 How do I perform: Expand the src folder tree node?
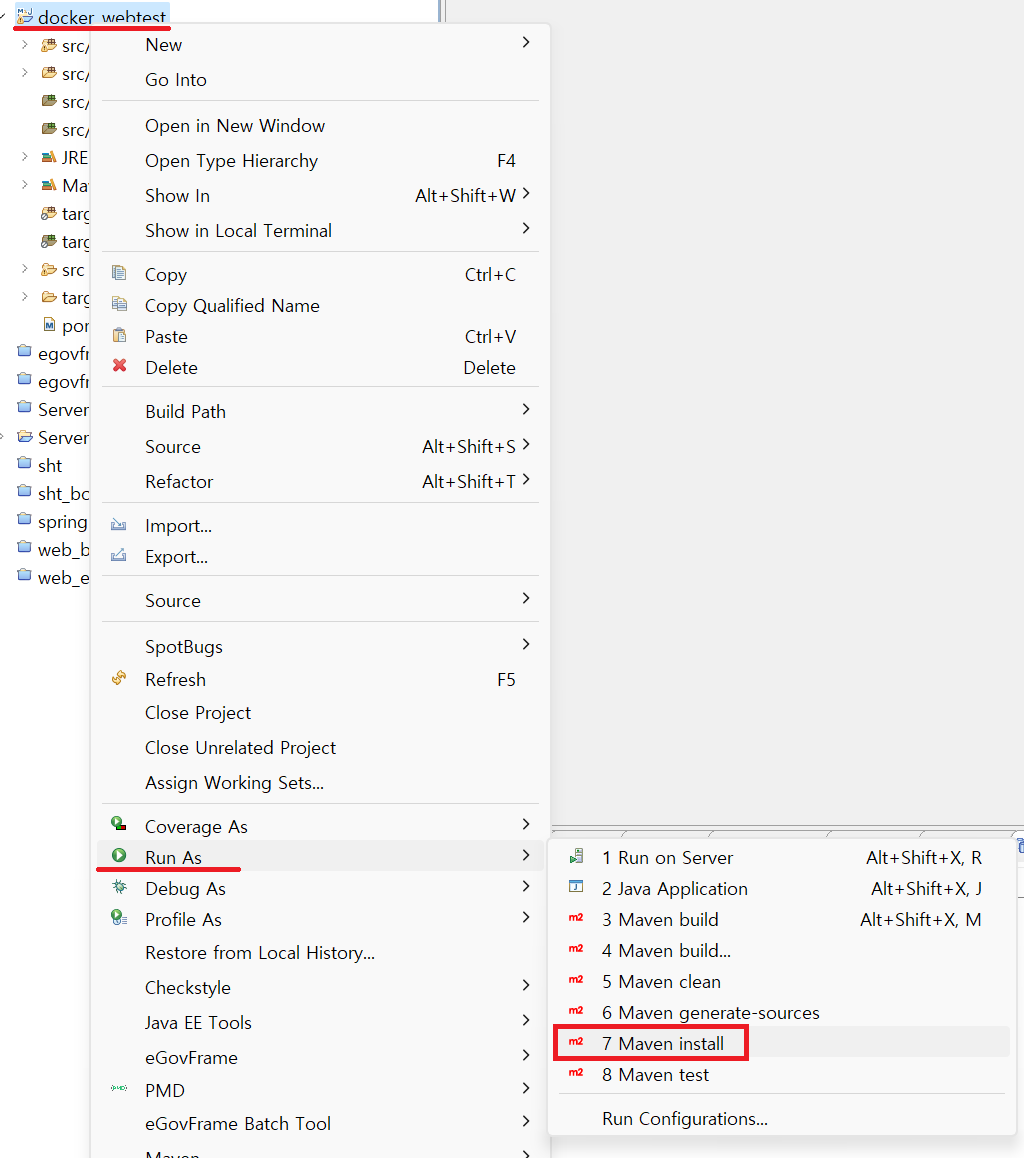tap(24, 270)
